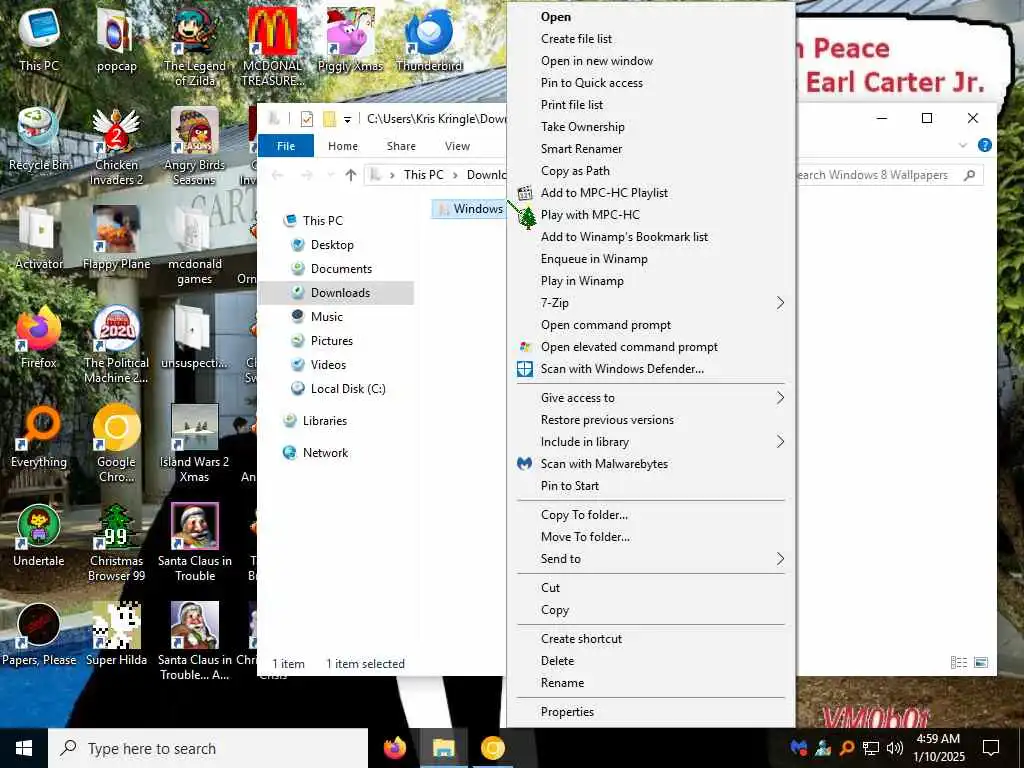Expand the Send to submenu

(x=650, y=559)
